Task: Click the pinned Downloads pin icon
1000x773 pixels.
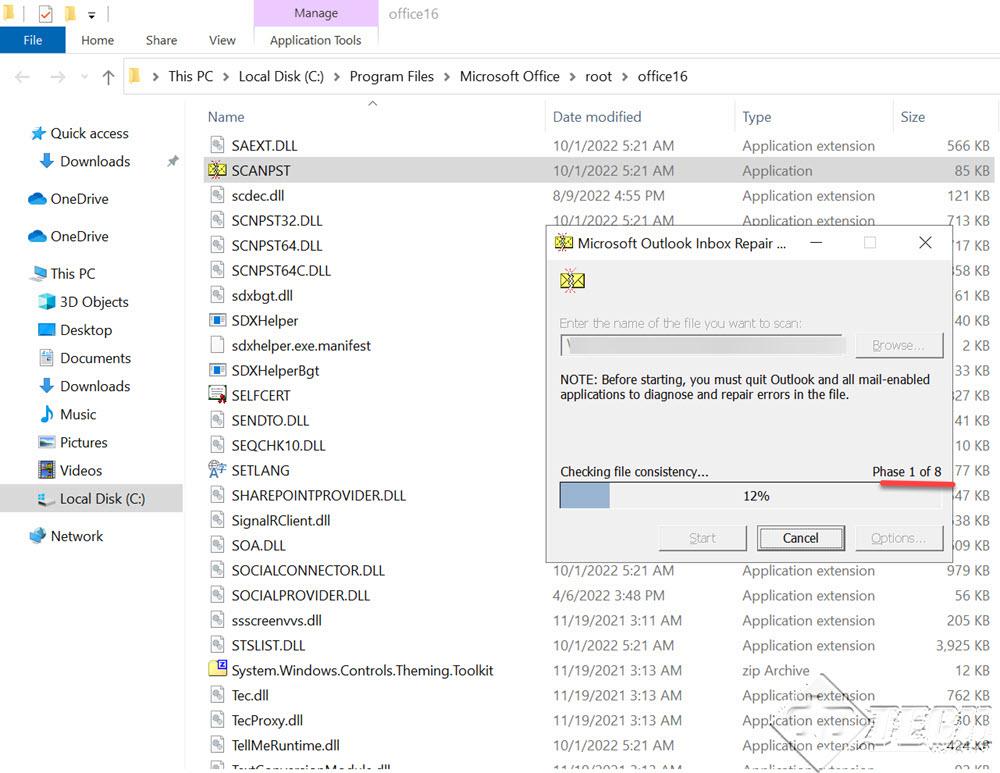Action: point(173,161)
